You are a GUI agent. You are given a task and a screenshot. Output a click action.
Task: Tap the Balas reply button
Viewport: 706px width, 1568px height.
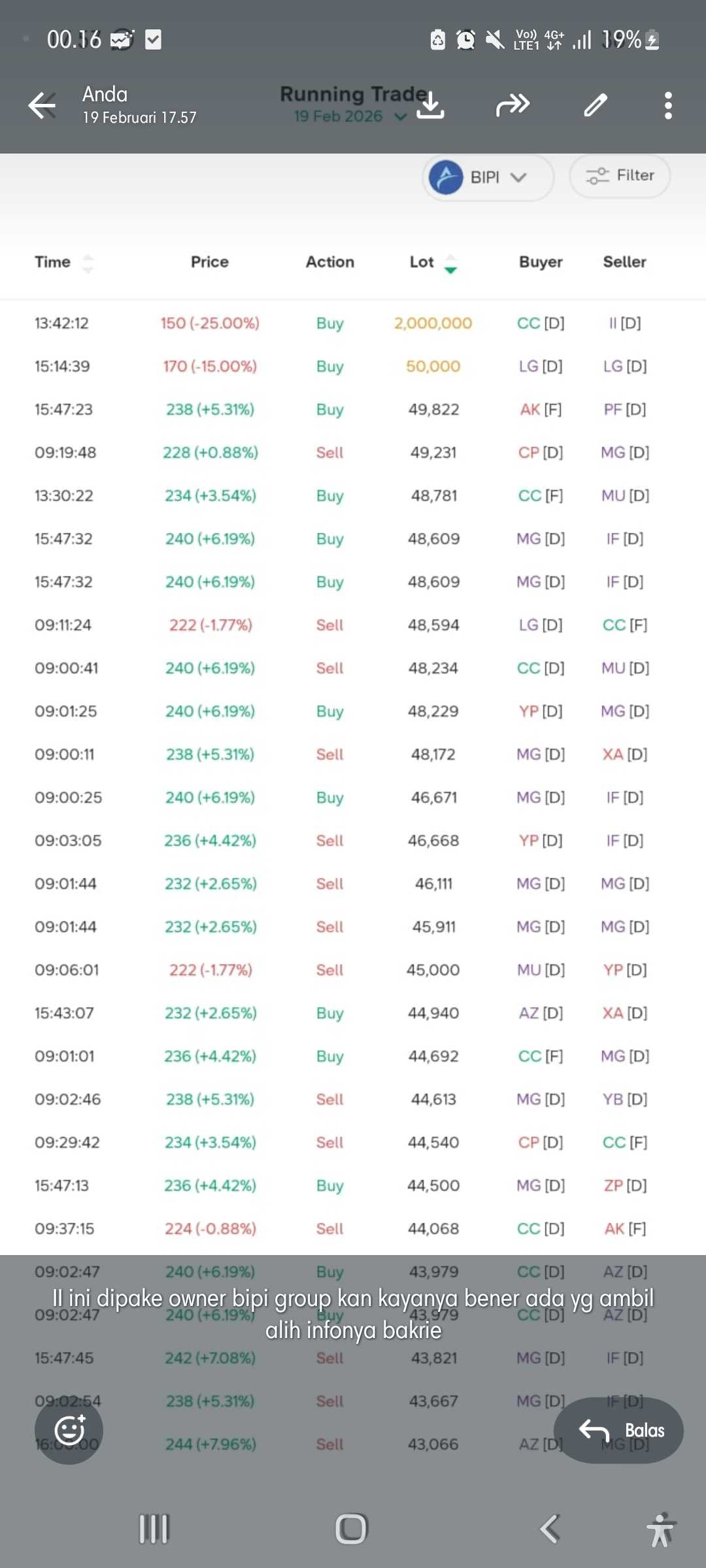tap(618, 1430)
